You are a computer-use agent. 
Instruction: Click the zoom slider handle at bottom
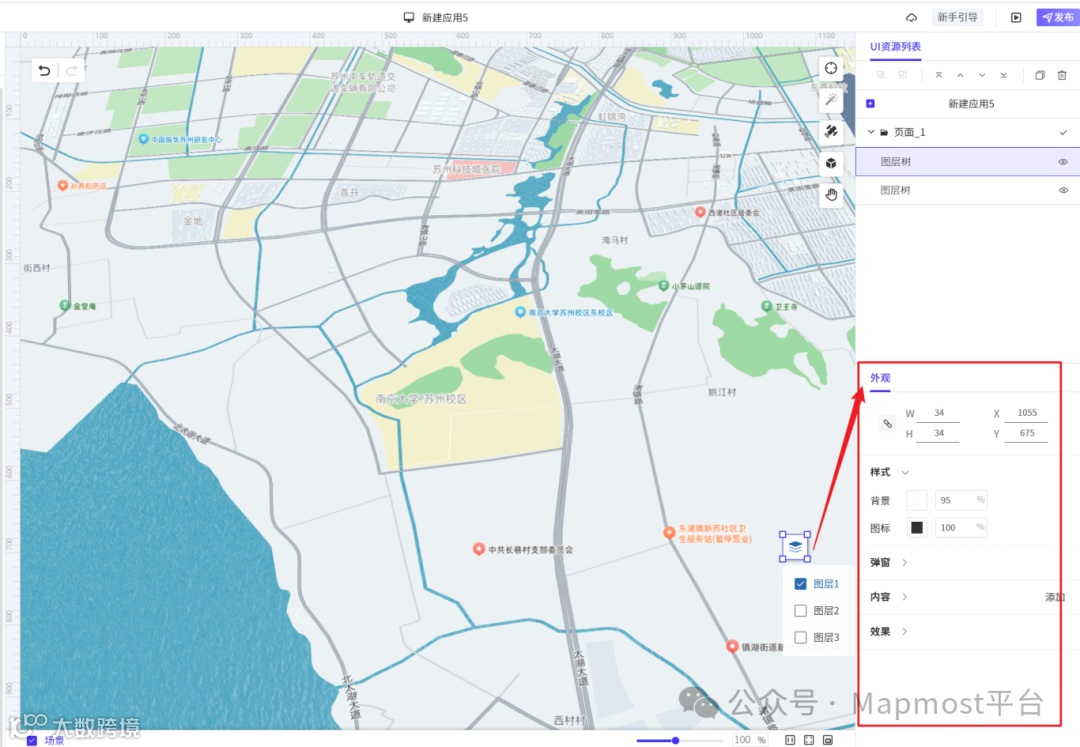click(676, 741)
